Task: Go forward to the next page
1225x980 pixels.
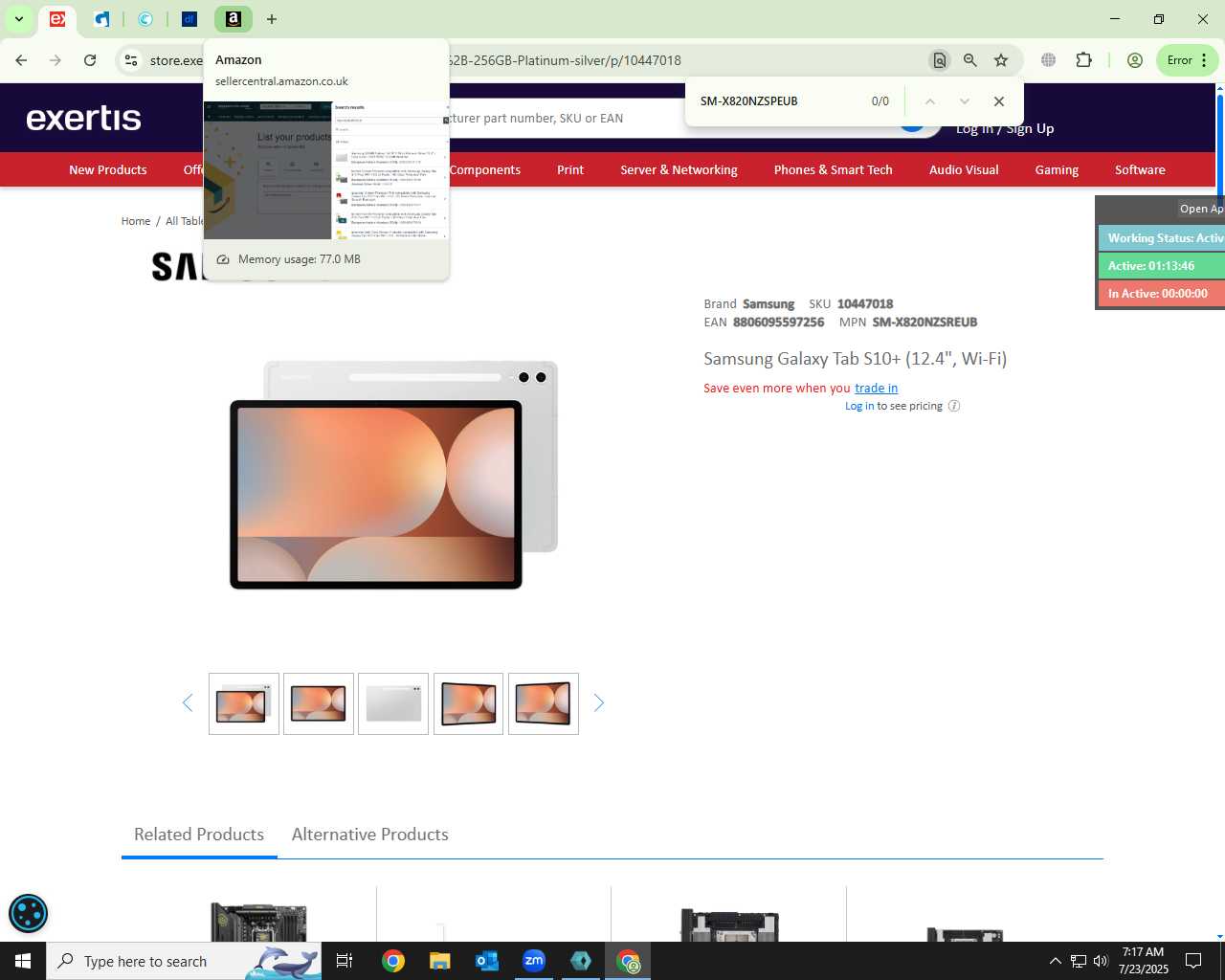Action: [x=56, y=60]
